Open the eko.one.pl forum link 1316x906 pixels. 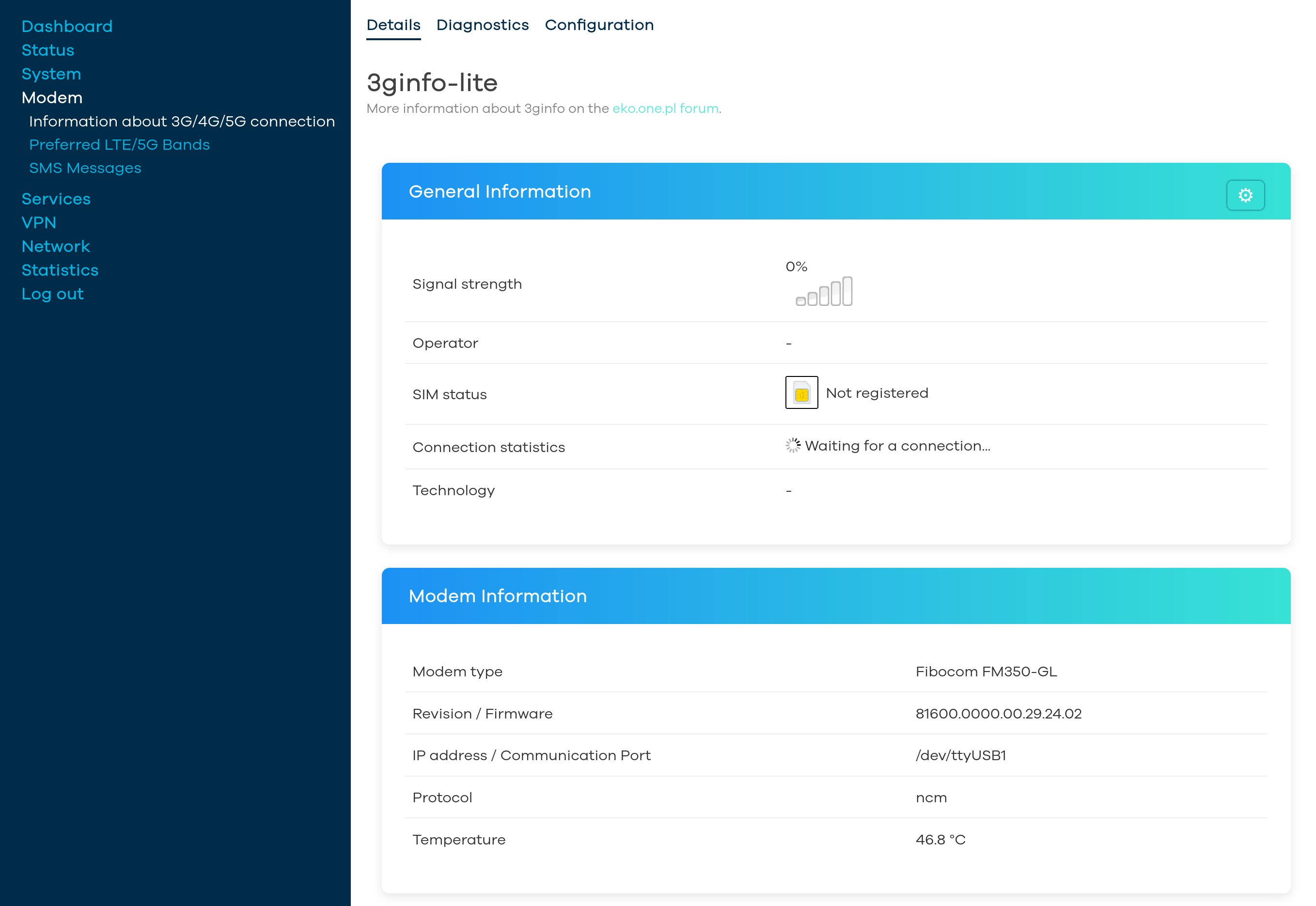pyautogui.click(x=665, y=109)
